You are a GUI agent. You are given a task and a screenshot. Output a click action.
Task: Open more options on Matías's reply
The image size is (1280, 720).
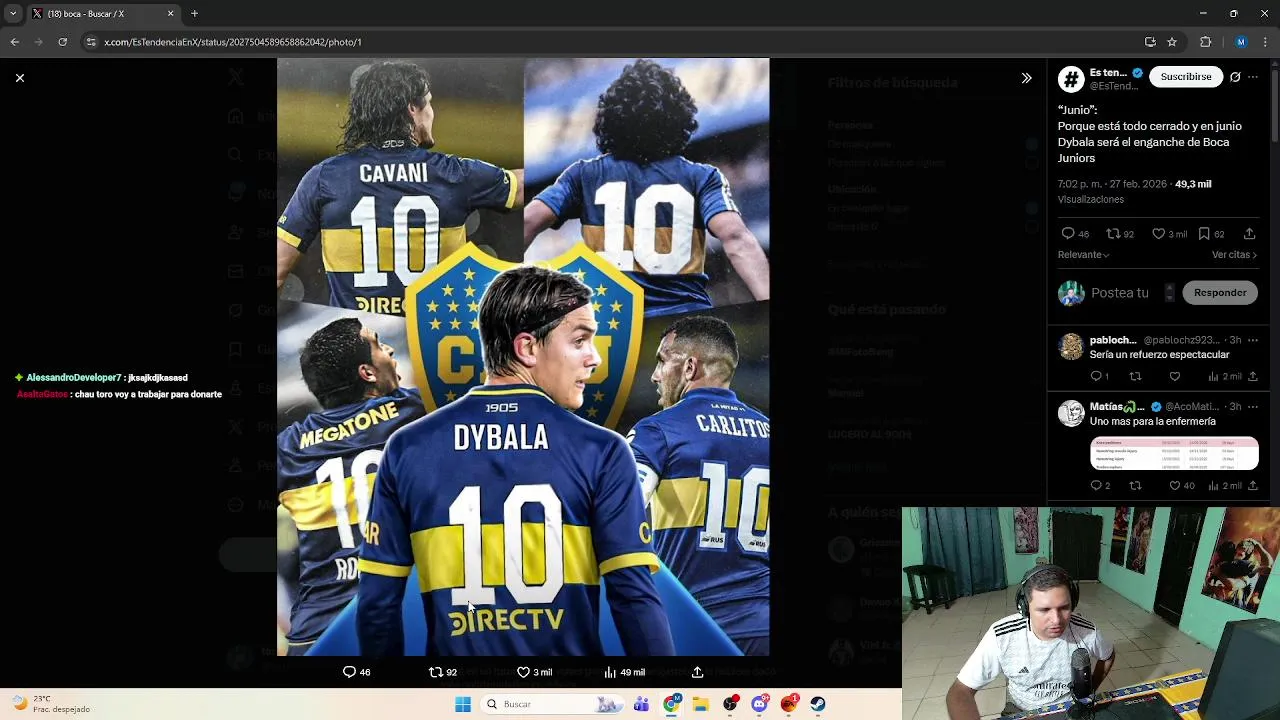(x=1253, y=407)
